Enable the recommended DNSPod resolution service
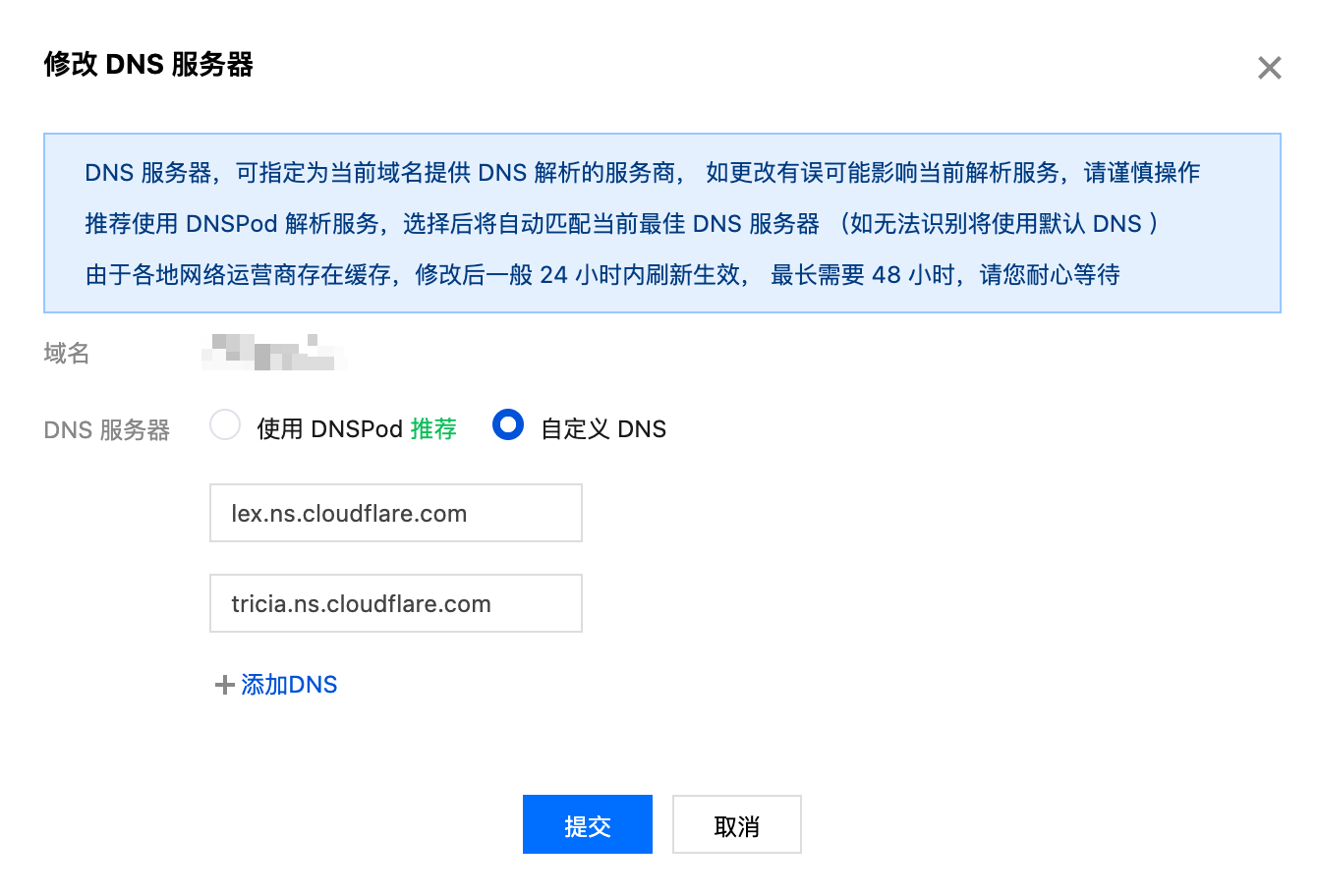 tap(225, 424)
